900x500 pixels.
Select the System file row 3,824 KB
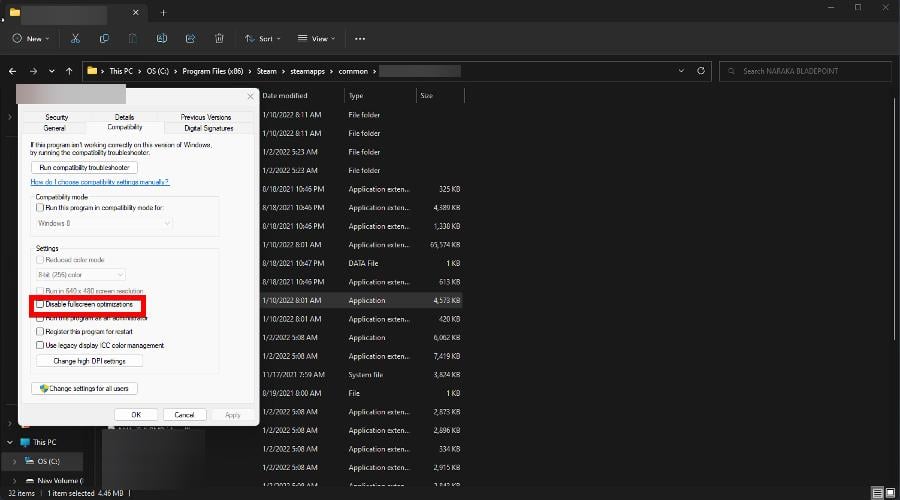pos(361,375)
